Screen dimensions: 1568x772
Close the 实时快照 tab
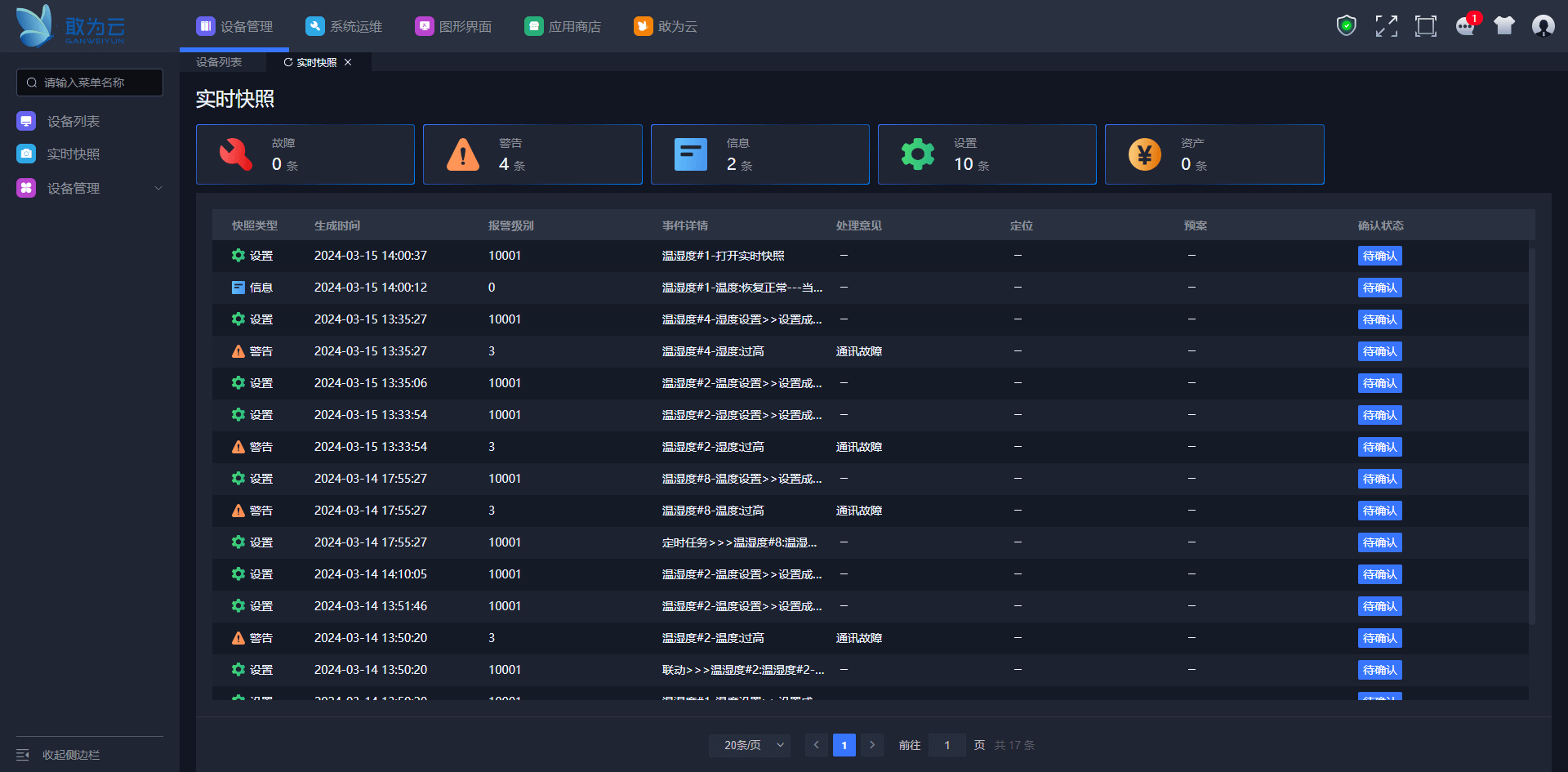348,62
